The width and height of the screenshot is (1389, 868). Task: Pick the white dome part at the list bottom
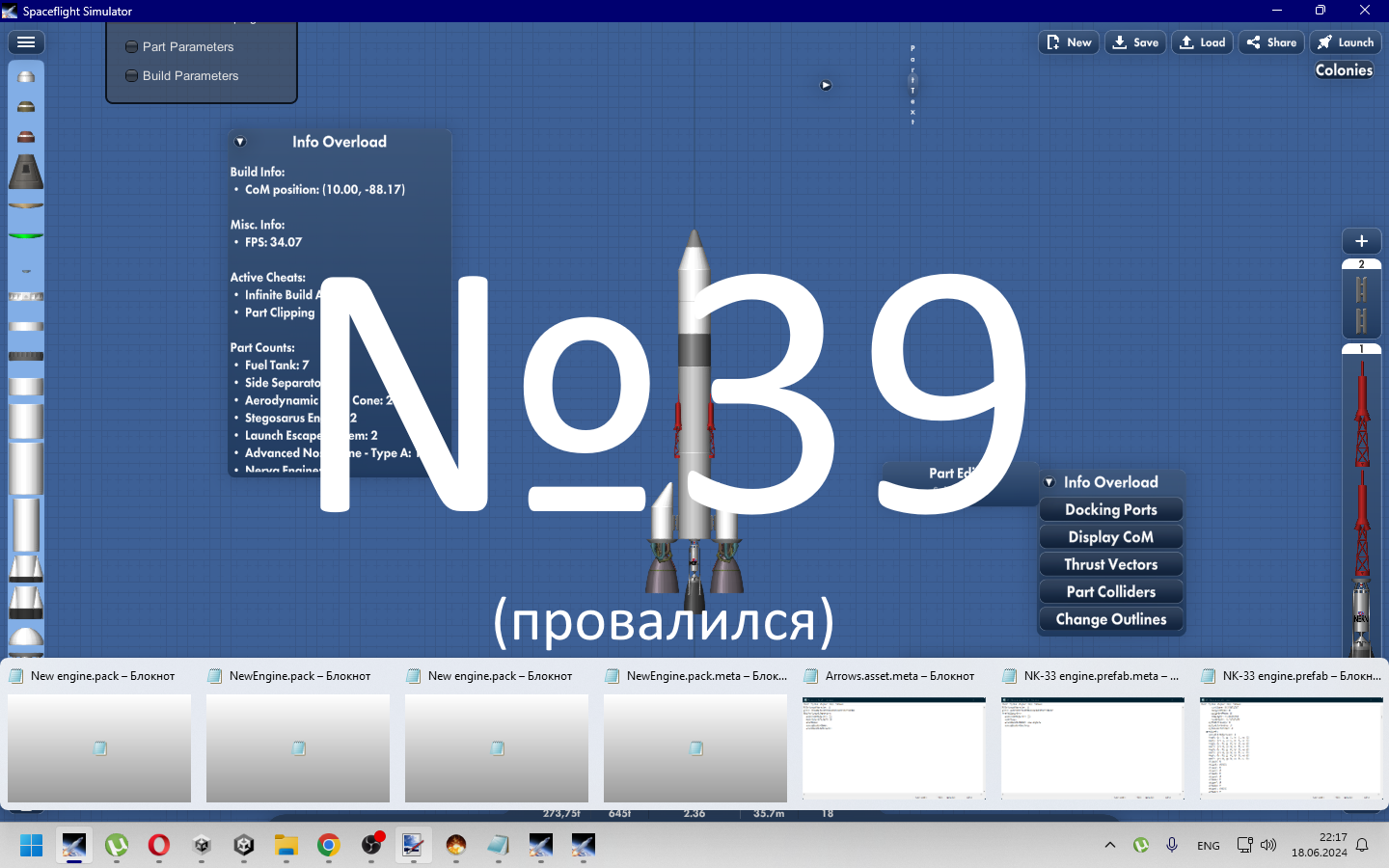pyautogui.click(x=26, y=637)
